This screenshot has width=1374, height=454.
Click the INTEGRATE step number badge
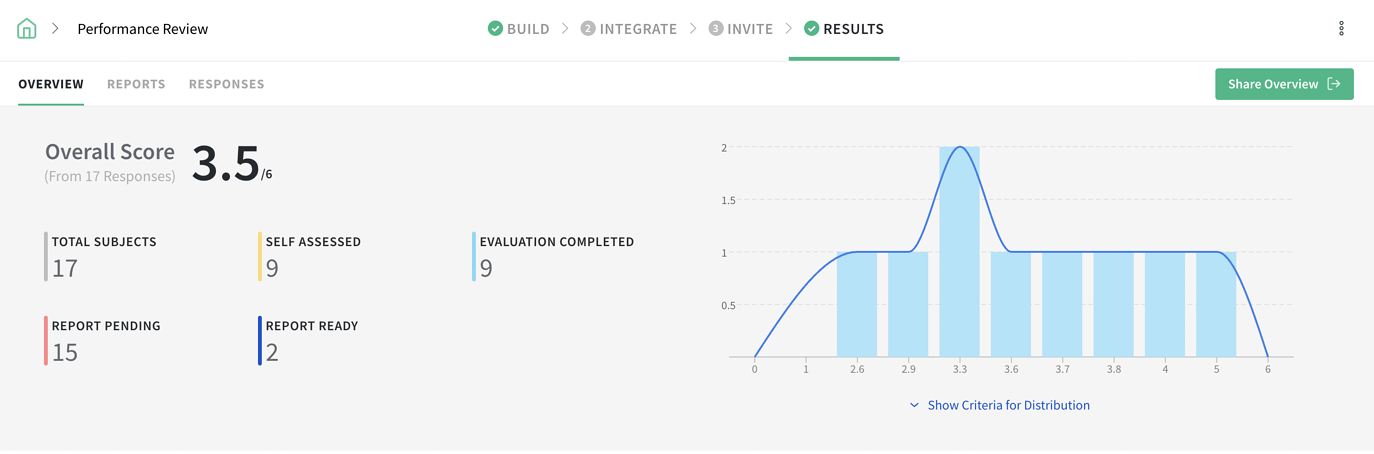588,29
